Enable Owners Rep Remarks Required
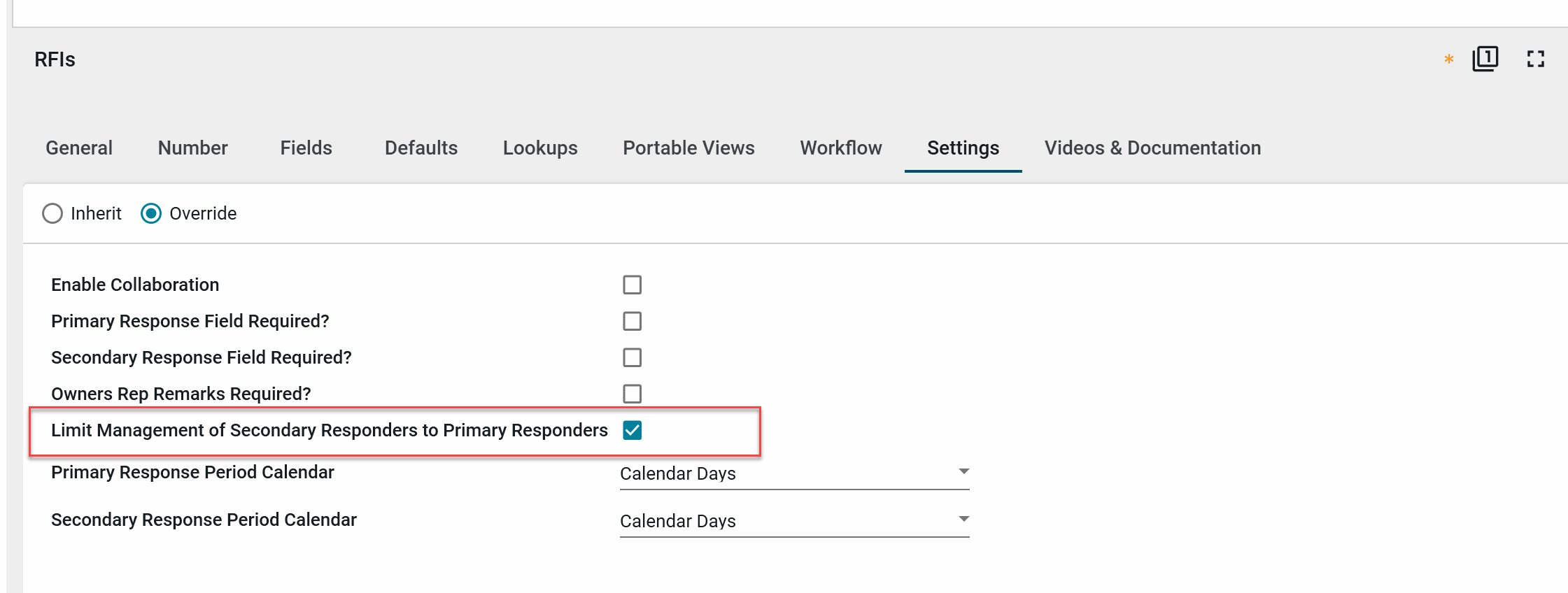 (632, 394)
